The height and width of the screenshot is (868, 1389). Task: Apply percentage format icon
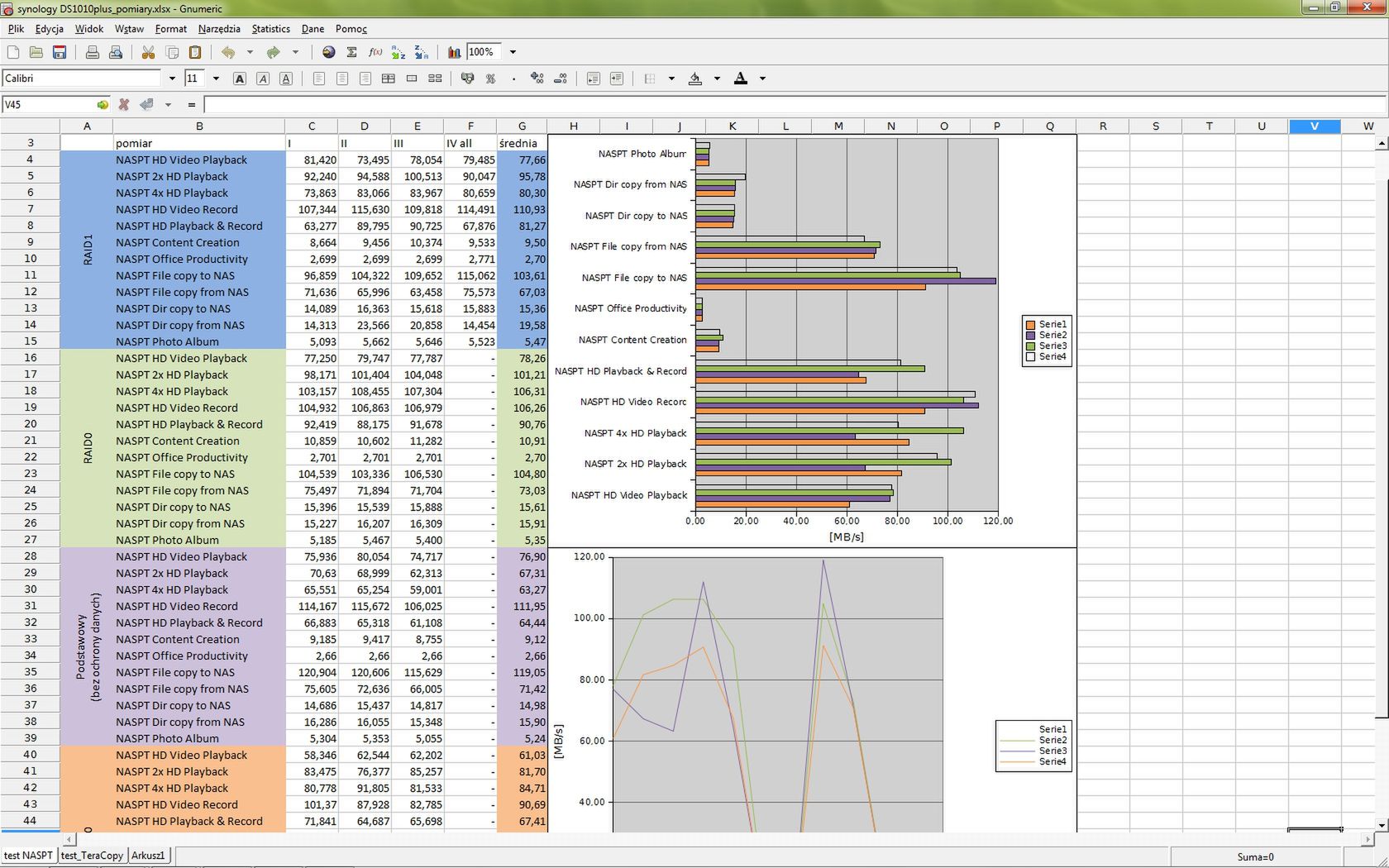tap(491, 78)
